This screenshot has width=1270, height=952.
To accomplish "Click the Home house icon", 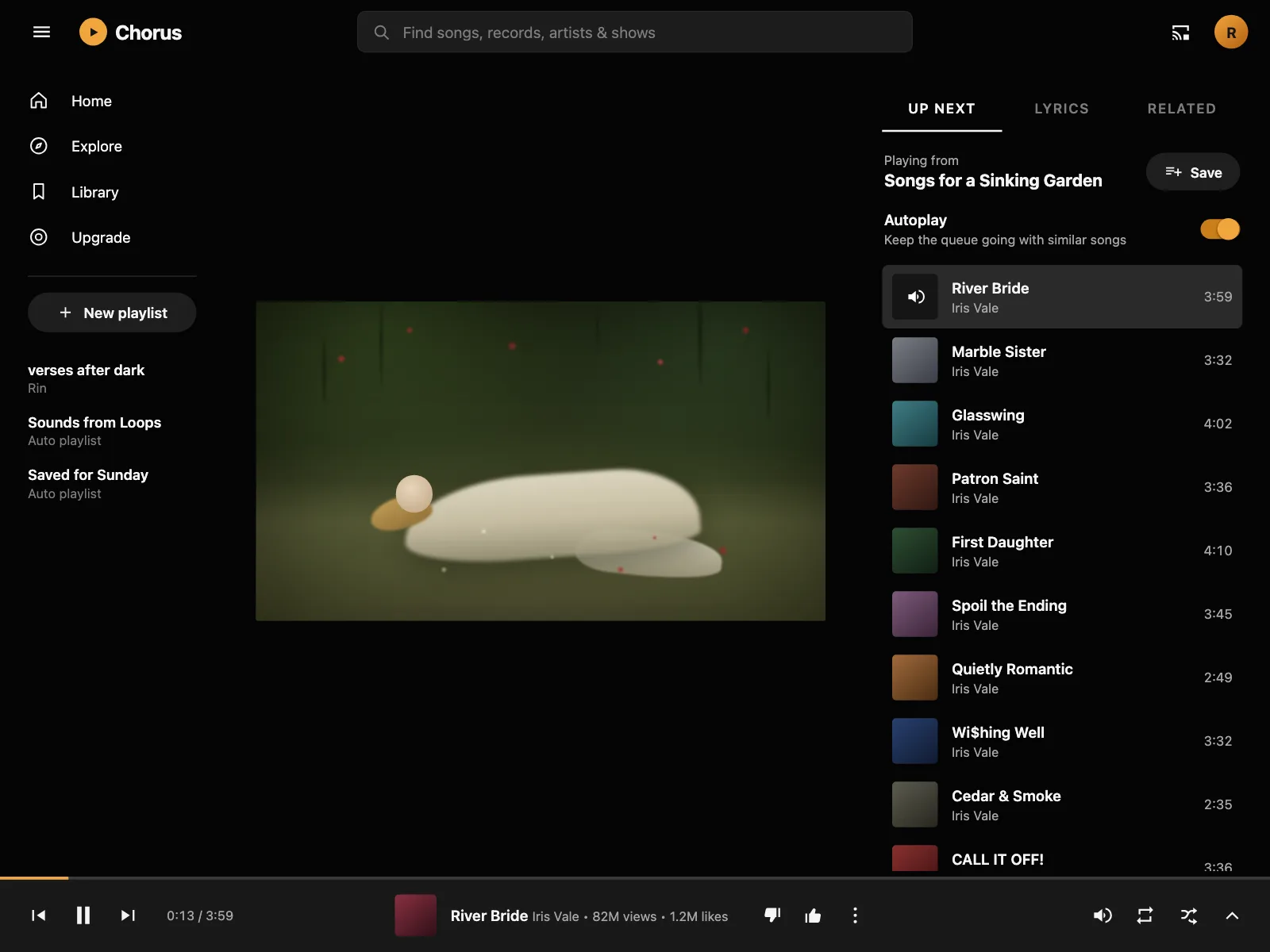I will (39, 101).
